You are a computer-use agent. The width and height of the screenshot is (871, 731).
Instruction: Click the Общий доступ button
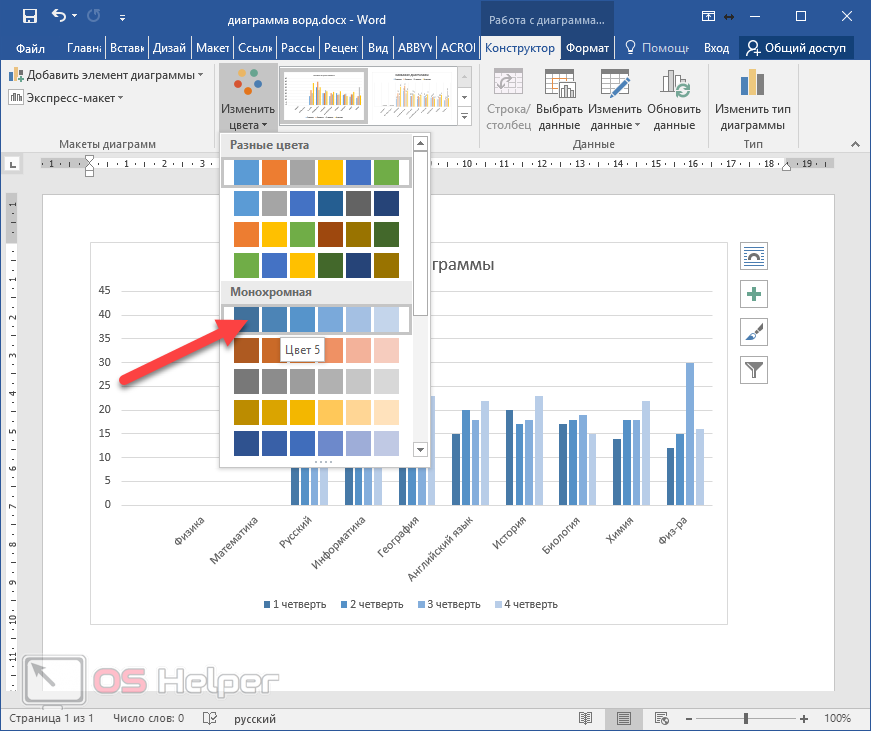[795, 48]
